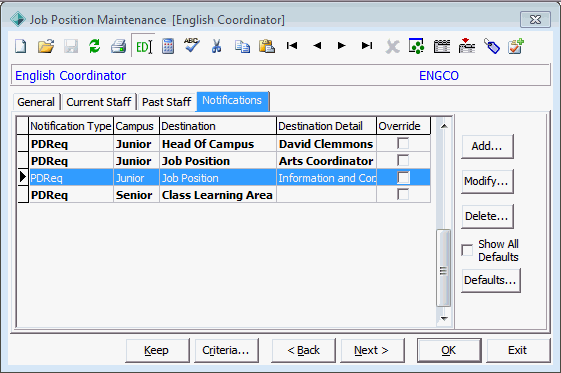Click the Modify... button

coord(487,181)
